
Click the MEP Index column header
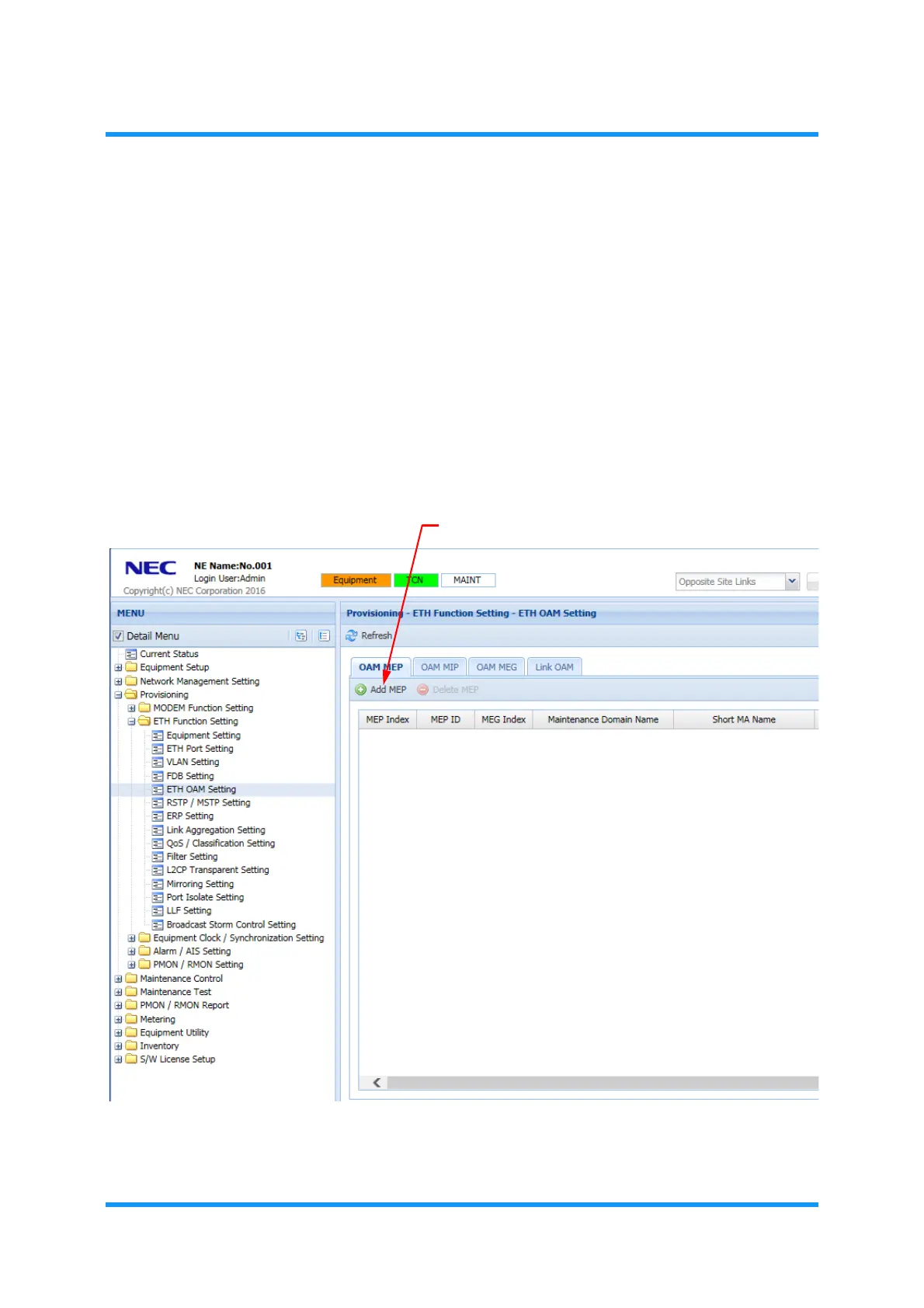click(387, 720)
